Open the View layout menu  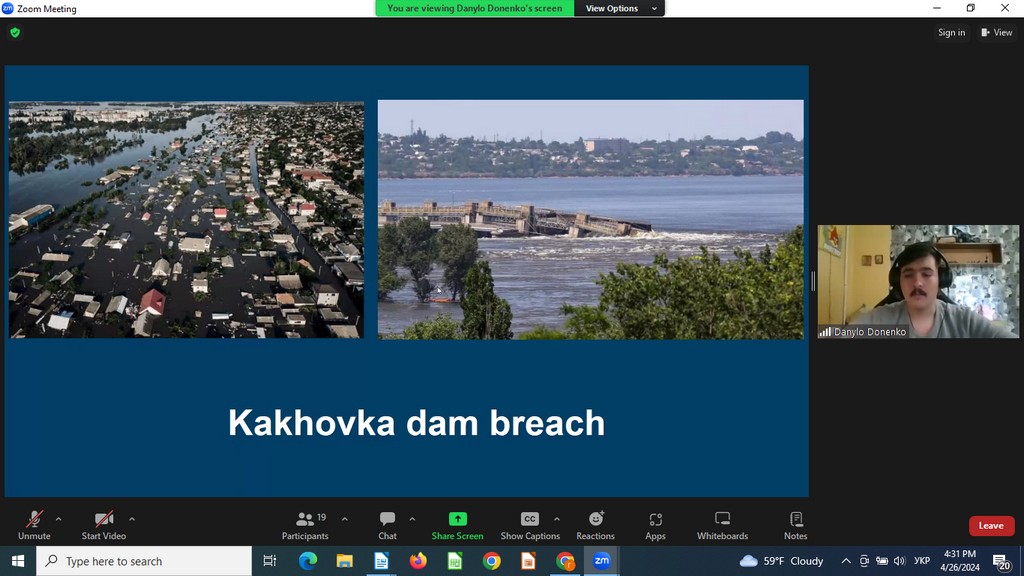click(x=997, y=32)
